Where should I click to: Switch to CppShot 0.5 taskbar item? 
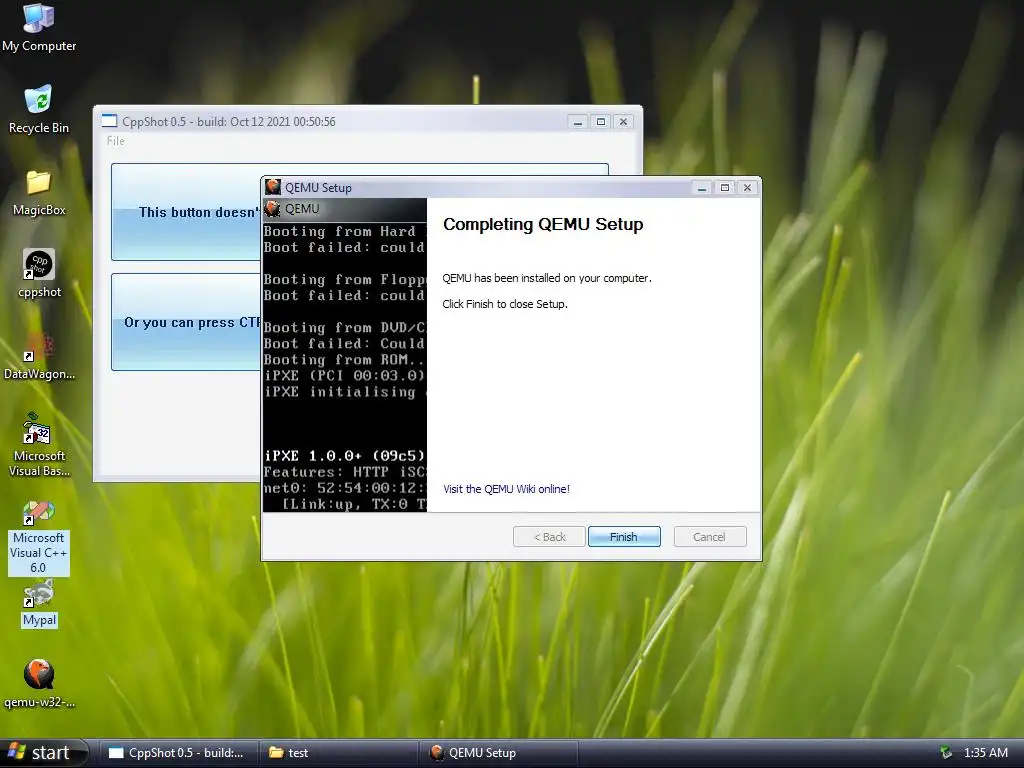pos(178,753)
